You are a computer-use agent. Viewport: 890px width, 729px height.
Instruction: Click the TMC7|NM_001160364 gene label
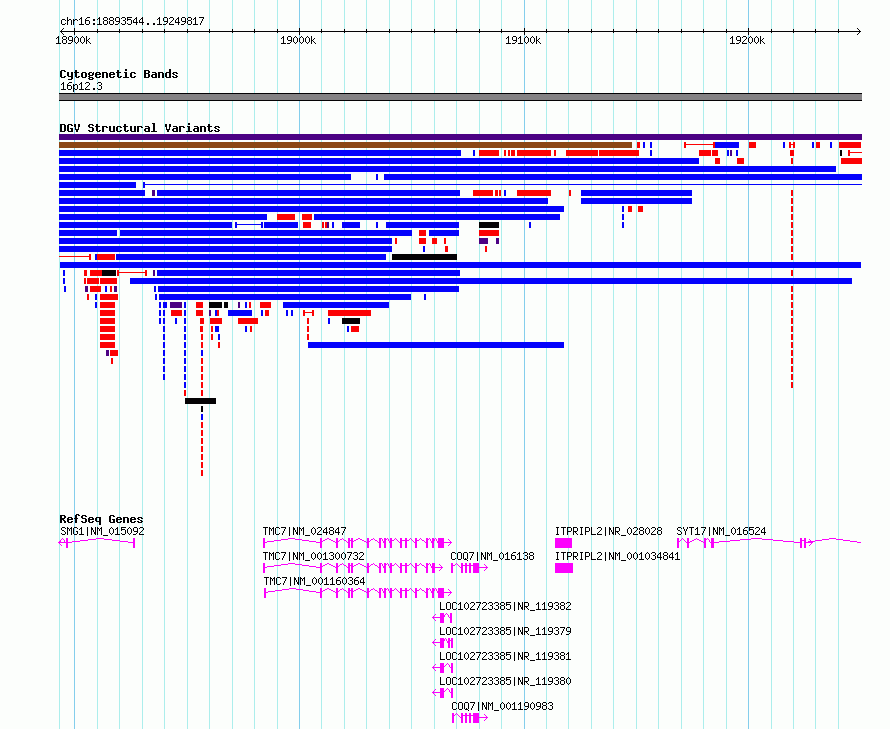coord(314,581)
